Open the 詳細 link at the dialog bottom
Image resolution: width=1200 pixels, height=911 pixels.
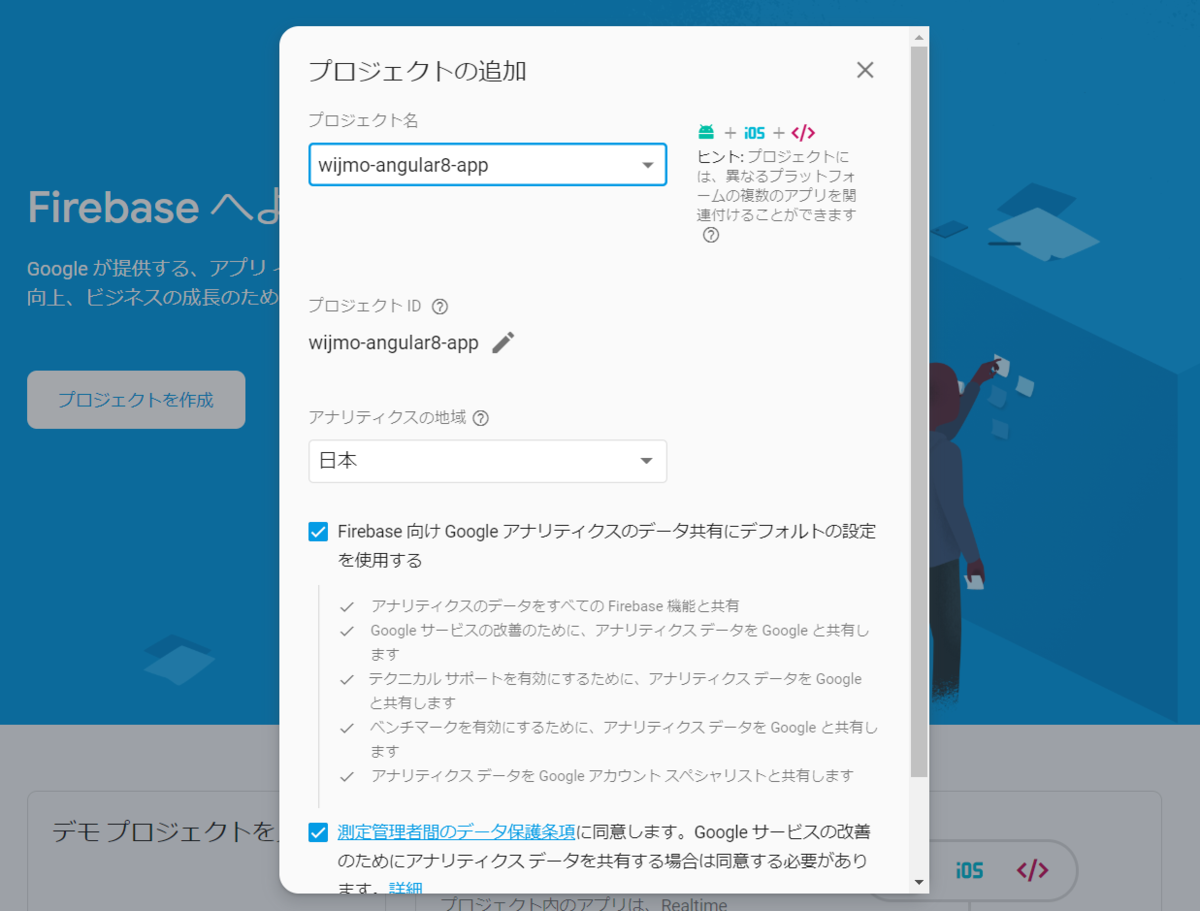click(406, 888)
